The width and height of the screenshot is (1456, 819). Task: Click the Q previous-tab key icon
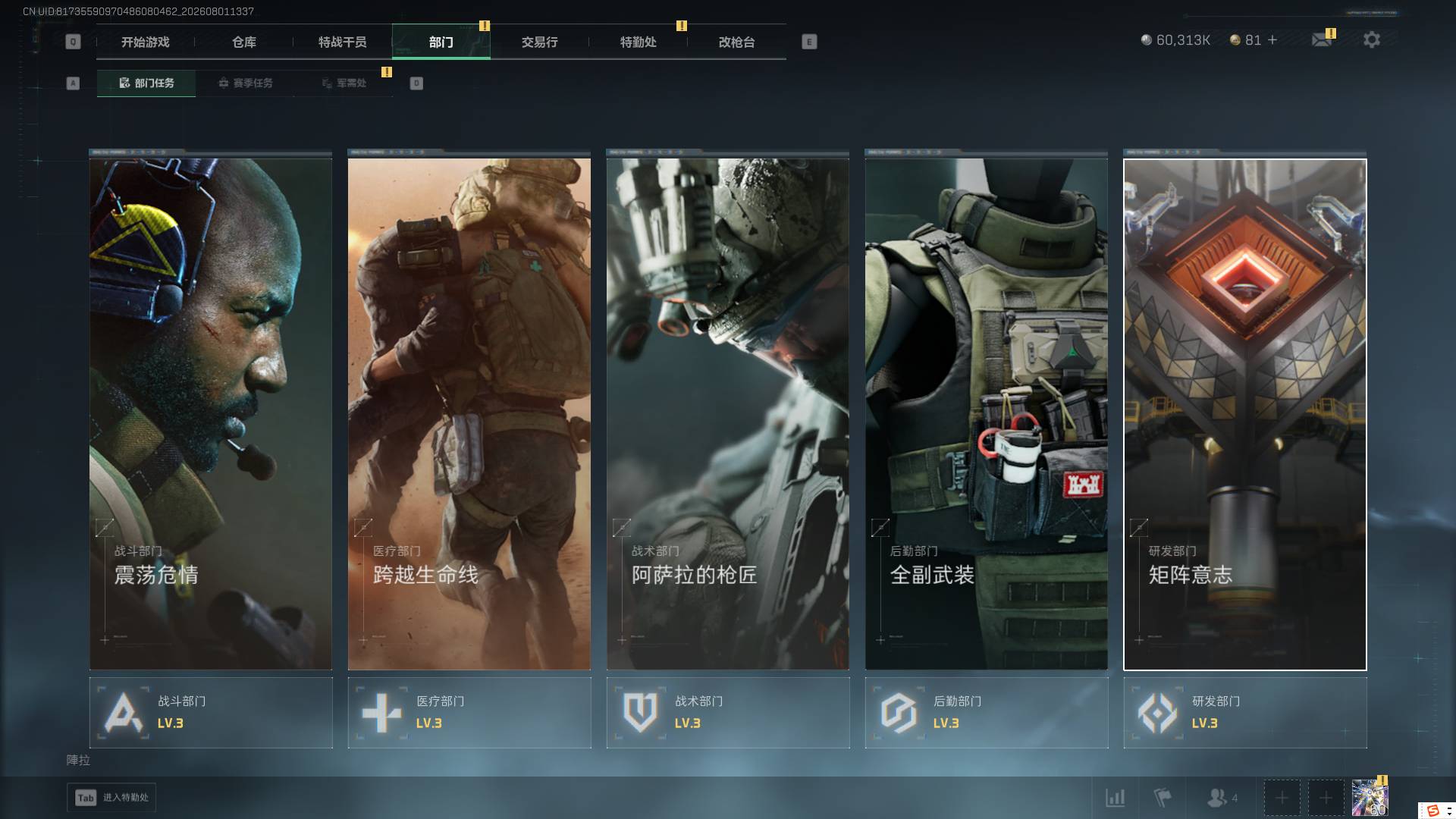coord(73,42)
